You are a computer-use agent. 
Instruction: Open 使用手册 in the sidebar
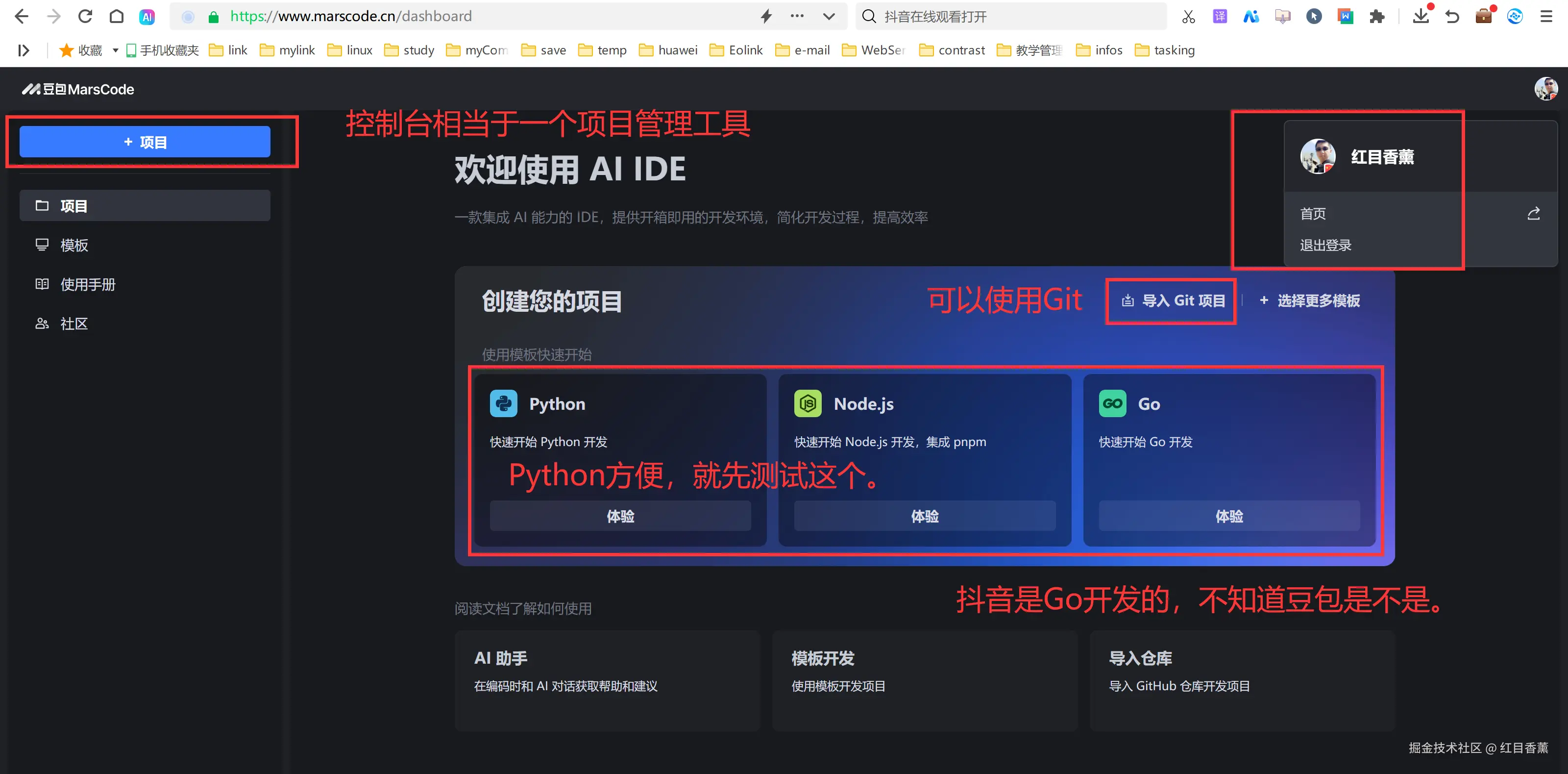click(x=88, y=284)
